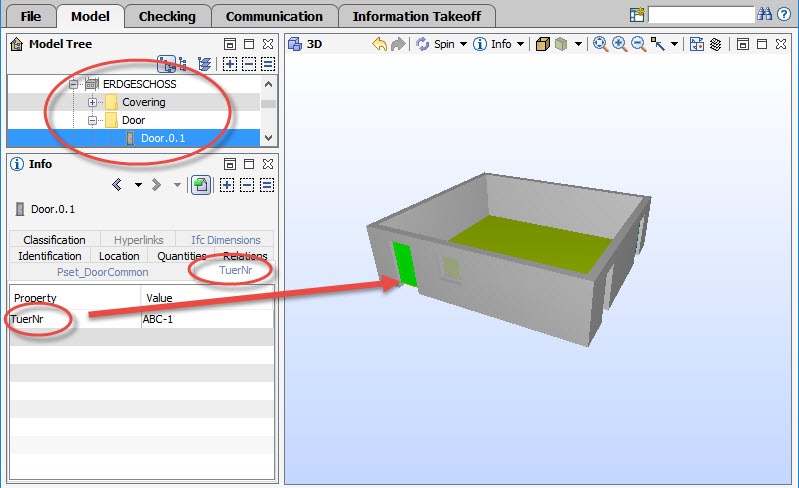Click the equals-box icon in Info toolbar
This screenshot has width=799, height=488.
267,184
